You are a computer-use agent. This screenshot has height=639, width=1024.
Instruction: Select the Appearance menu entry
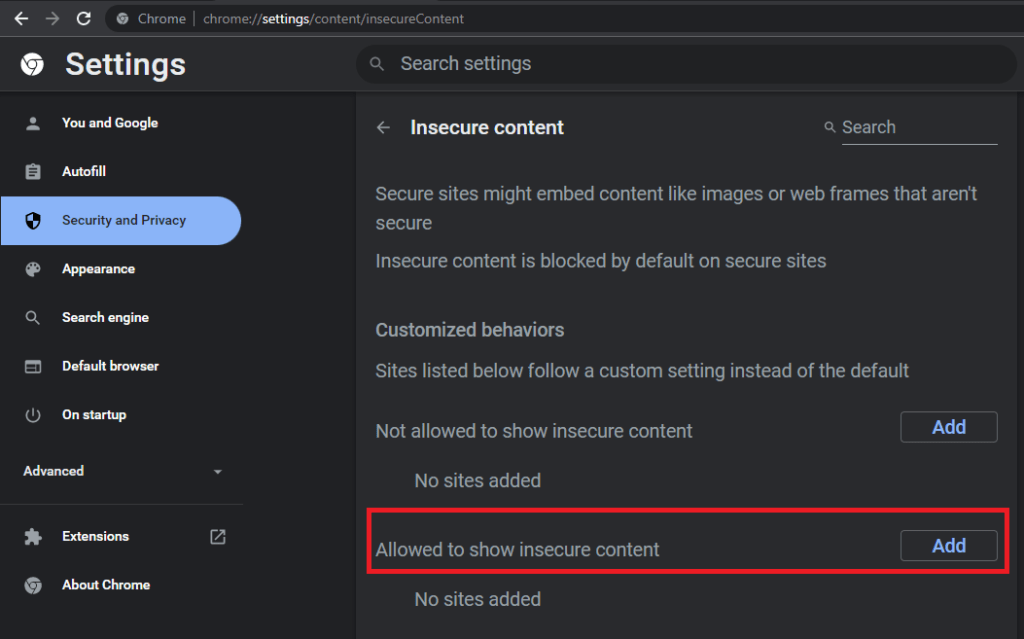99,268
